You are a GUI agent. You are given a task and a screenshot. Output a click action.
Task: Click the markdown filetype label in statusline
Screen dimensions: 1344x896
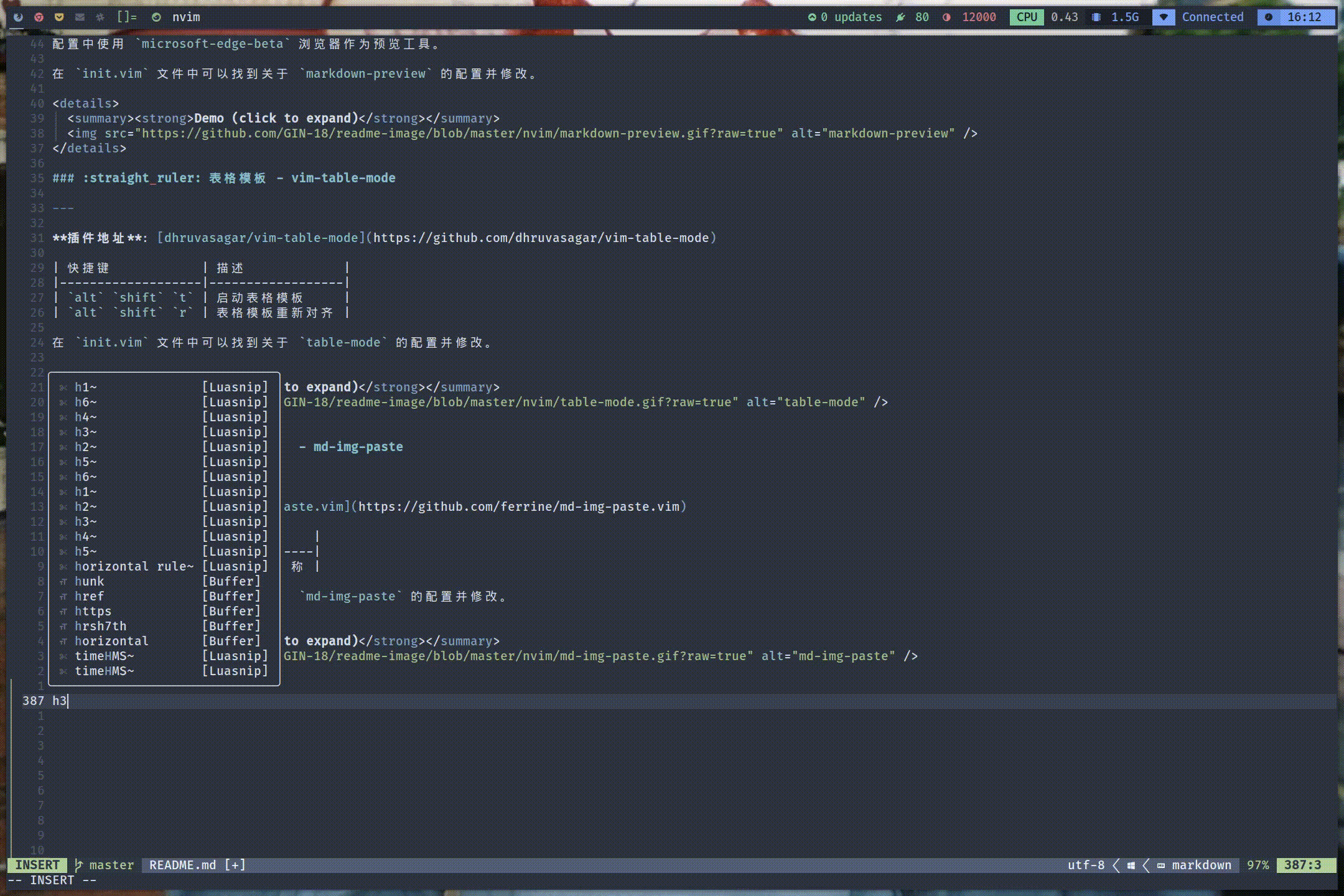[1200, 865]
